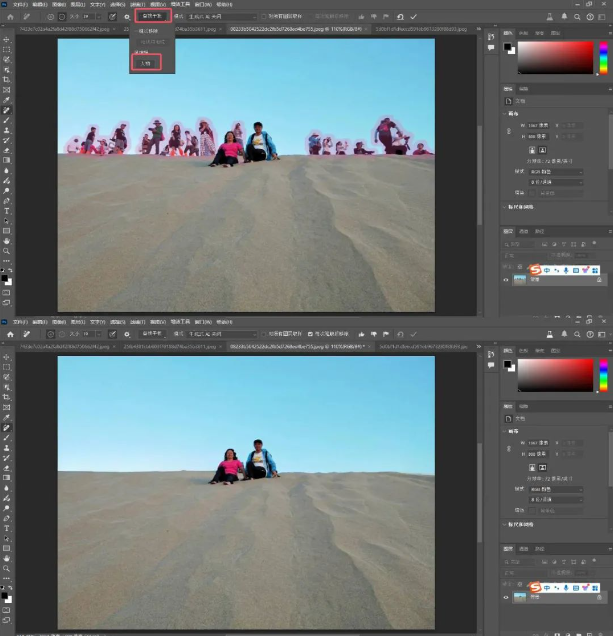613x636 pixels.
Task: Click the rainbow hue slider in upper Color panel
Action: (x=601, y=58)
